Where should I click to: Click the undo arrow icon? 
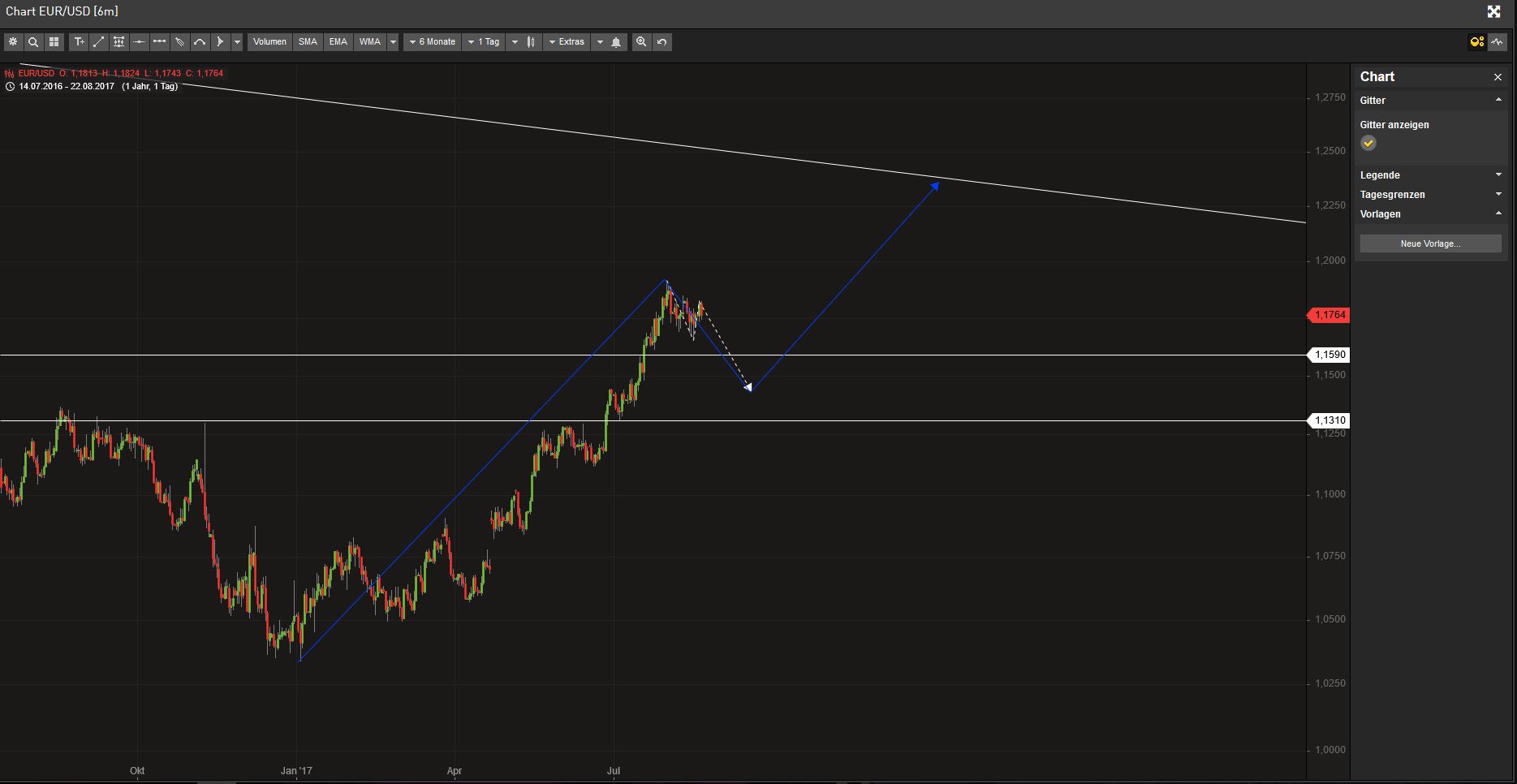tap(662, 42)
